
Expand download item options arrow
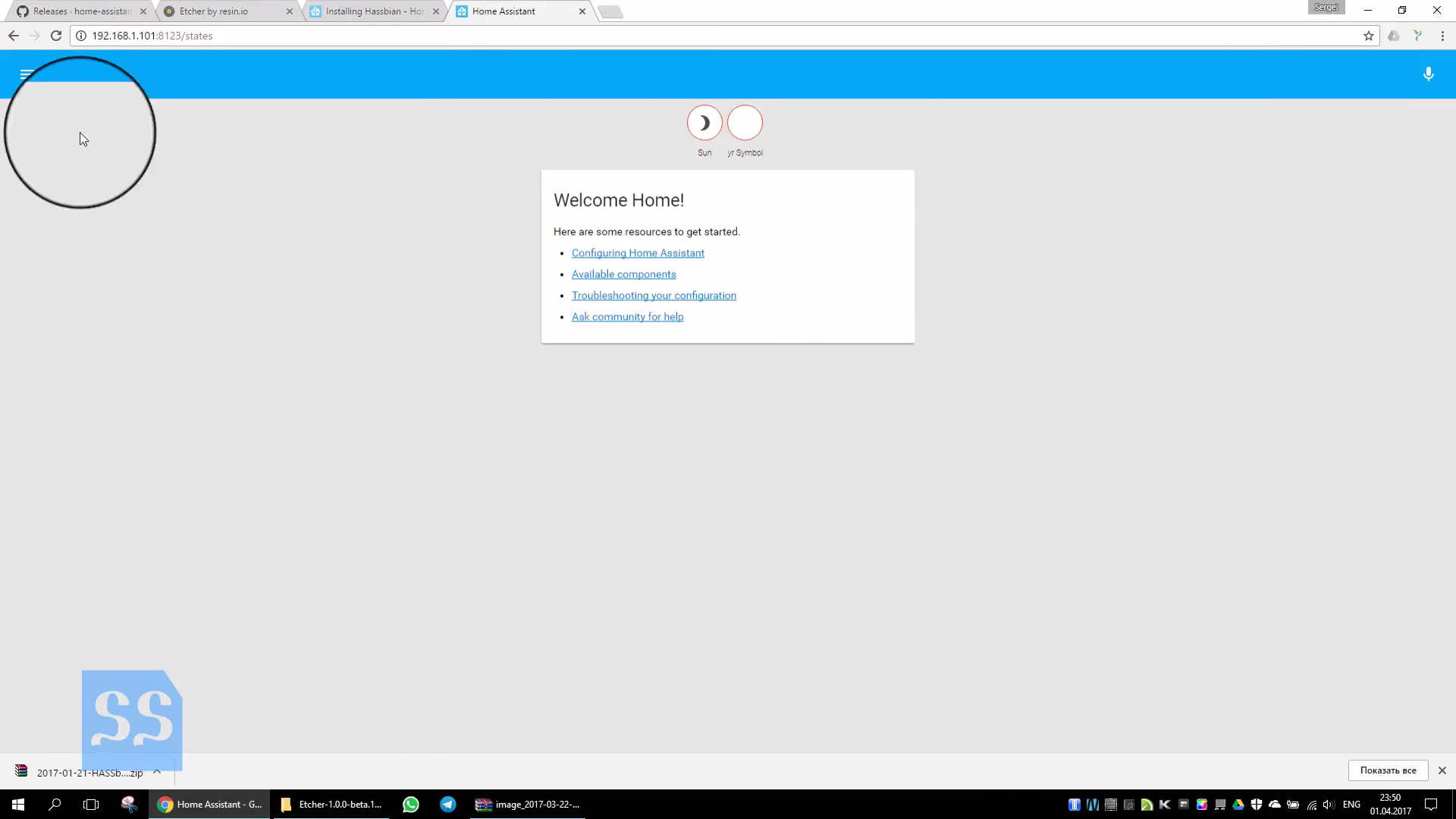pos(157,772)
